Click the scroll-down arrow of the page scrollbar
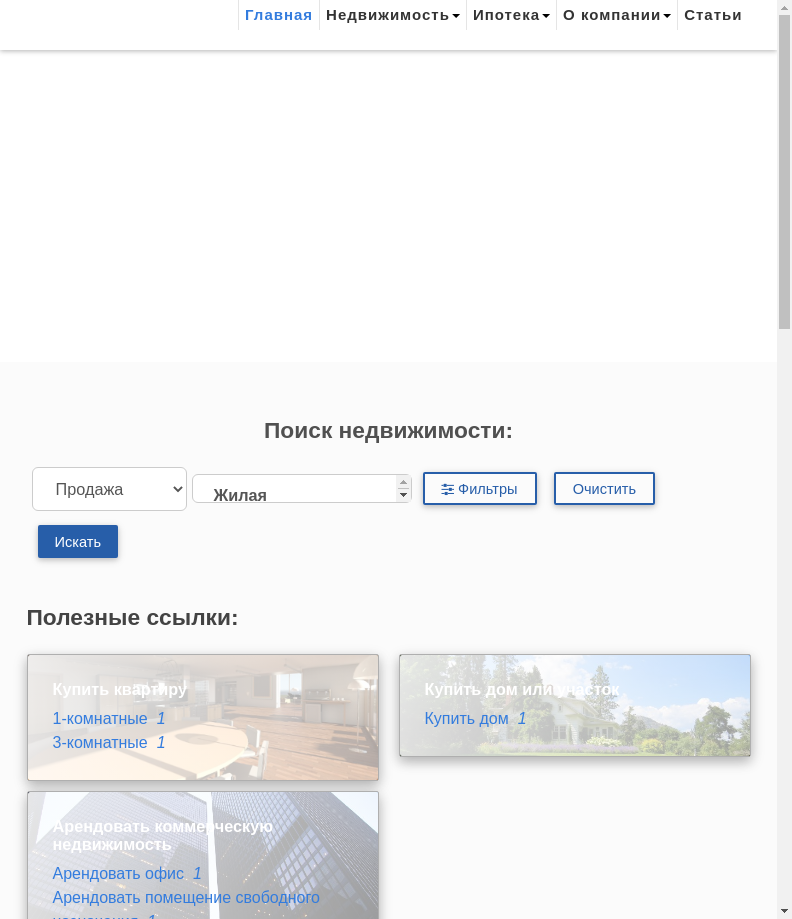This screenshot has width=792, height=919. tap(784, 911)
